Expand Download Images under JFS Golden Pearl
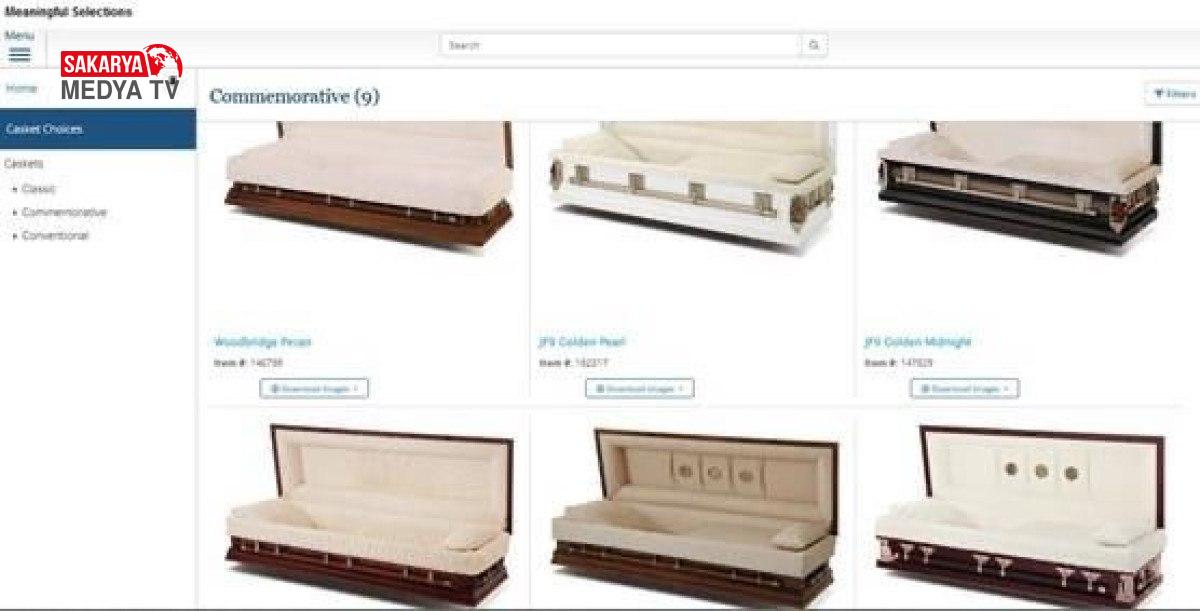Viewport: 1200px width, 611px height. click(x=639, y=388)
